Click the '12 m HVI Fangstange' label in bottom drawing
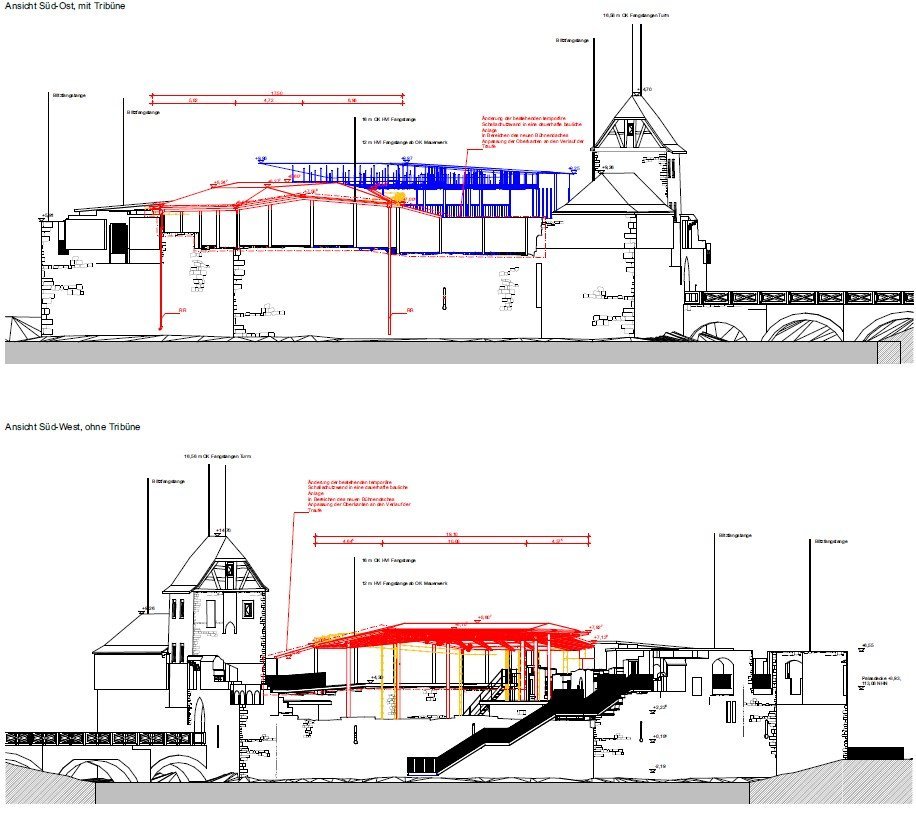The height and width of the screenshot is (836, 916). point(395,581)
